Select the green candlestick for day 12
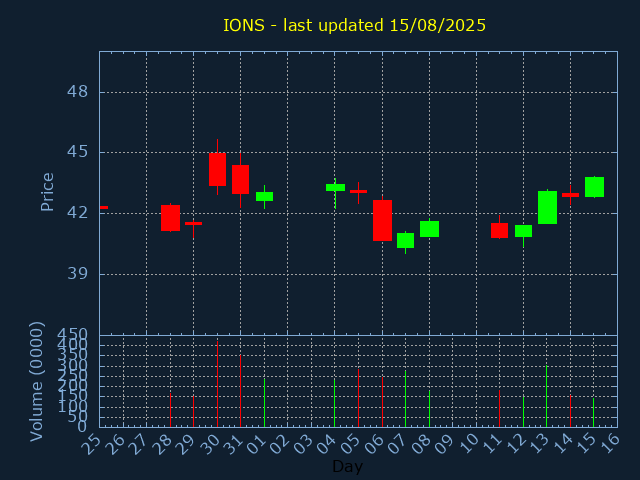640x480 pixels. coord(523,231)
